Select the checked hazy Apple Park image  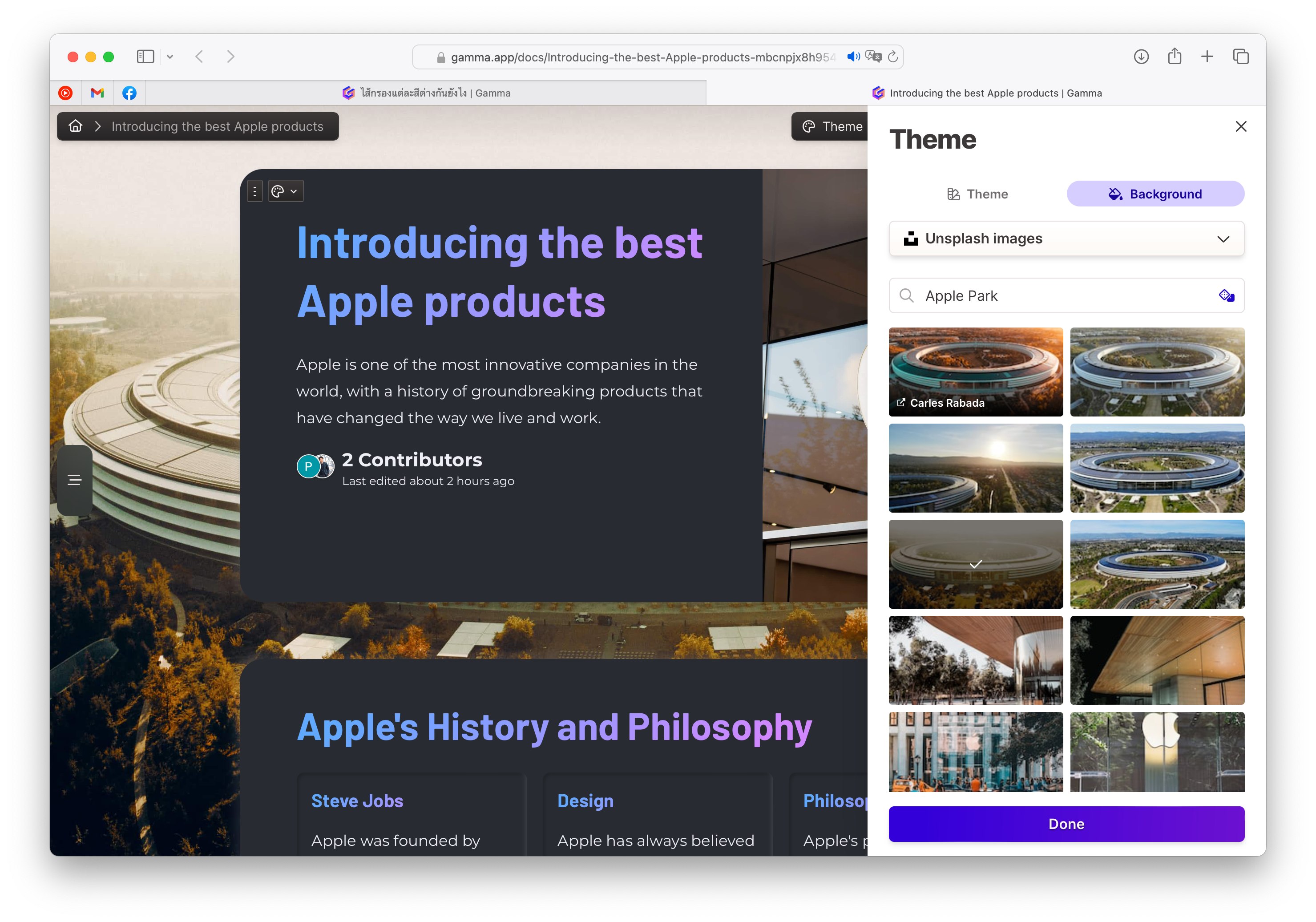pos(976,564)
